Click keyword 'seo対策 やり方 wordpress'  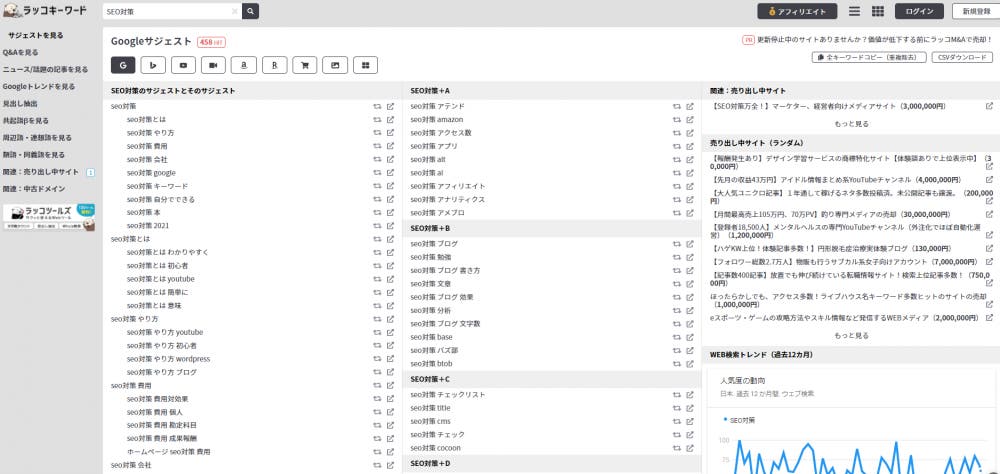(x=168, y=359)
